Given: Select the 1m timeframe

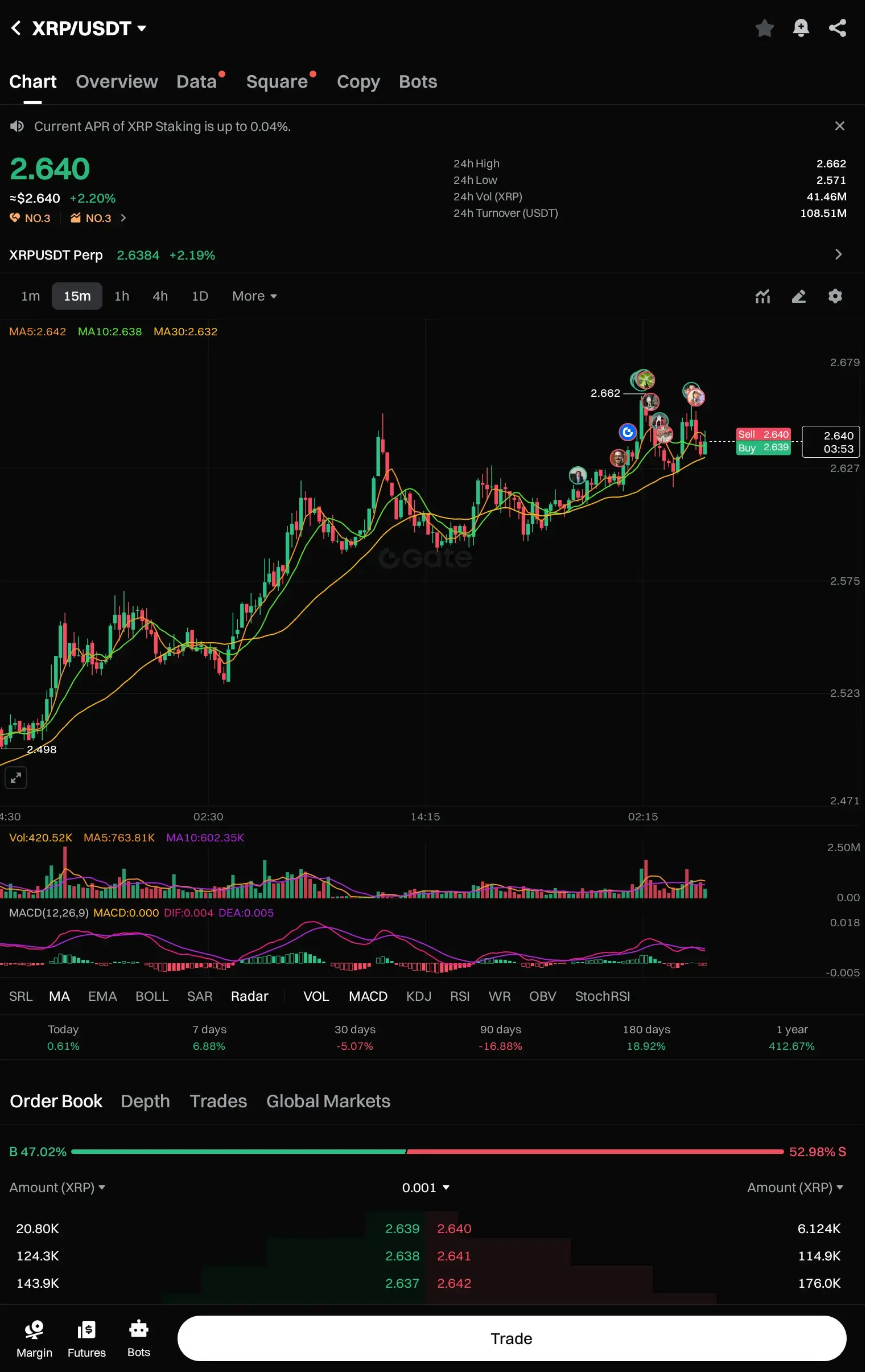Looking at the screenshot, I should click(31, 297).
